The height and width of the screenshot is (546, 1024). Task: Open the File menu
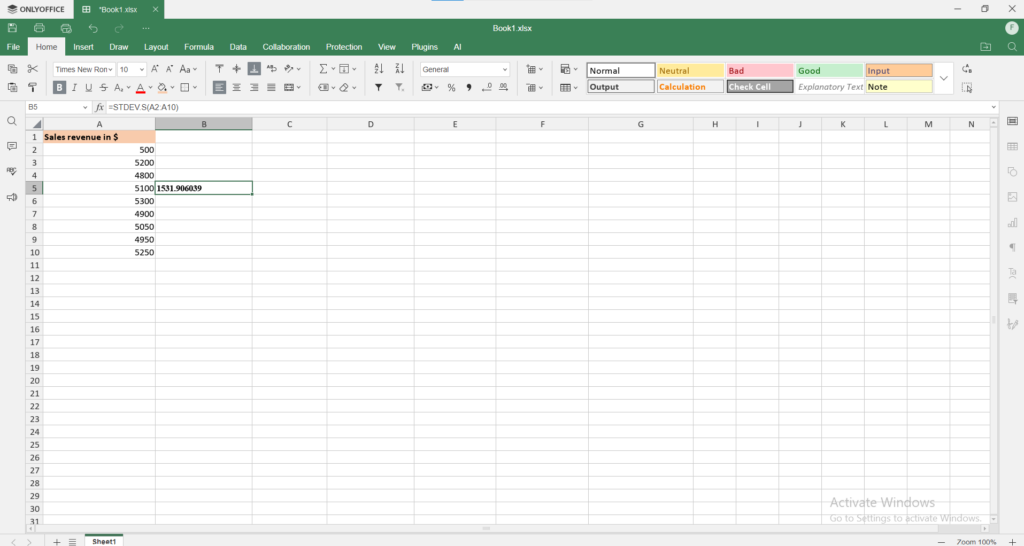(x=13, y=47)
